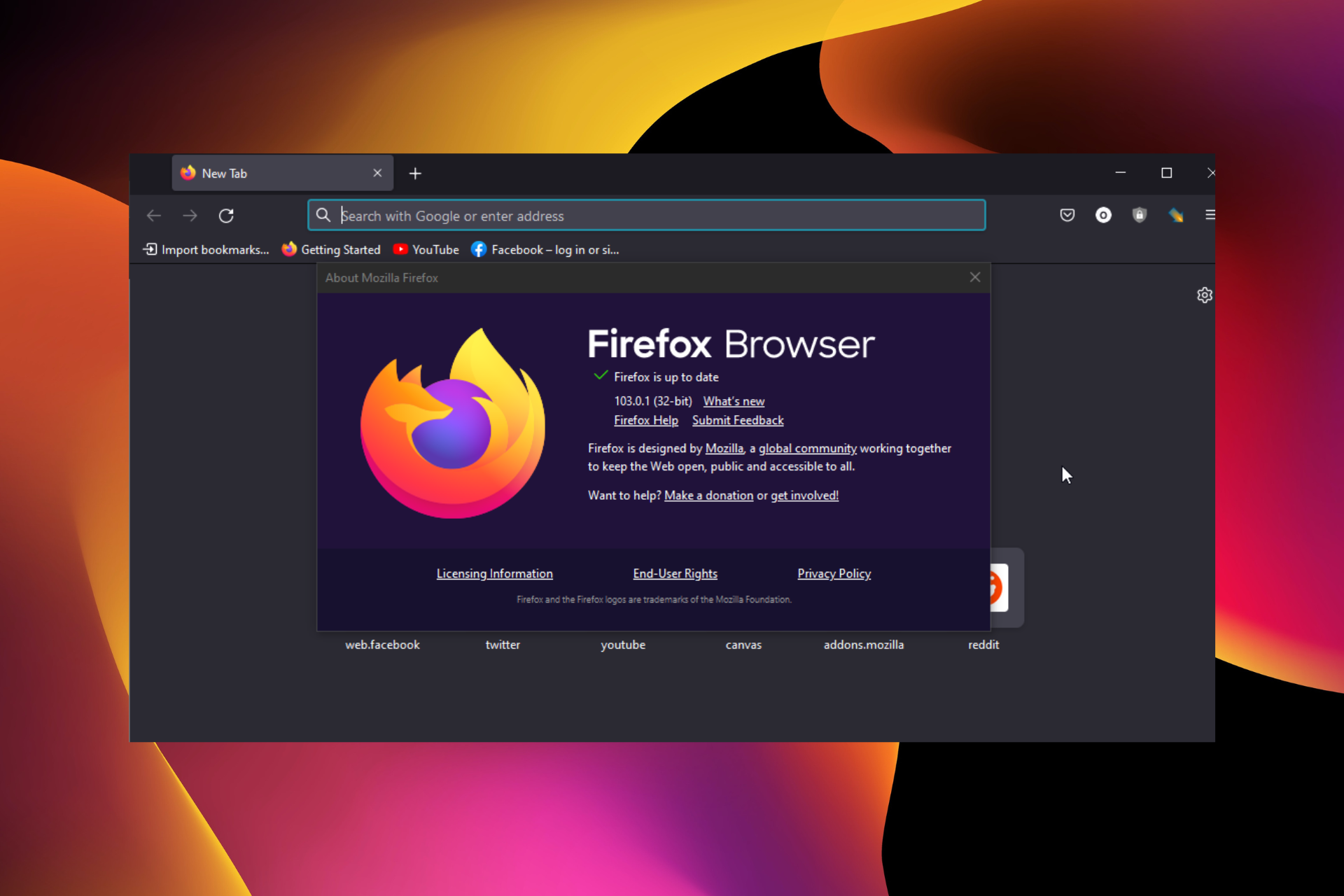Image resolution: width=1344 pixels, height=896 pixels.
Task: Maximize the Firefox window
Action: pyautogui.click(x=1166, y=172)
